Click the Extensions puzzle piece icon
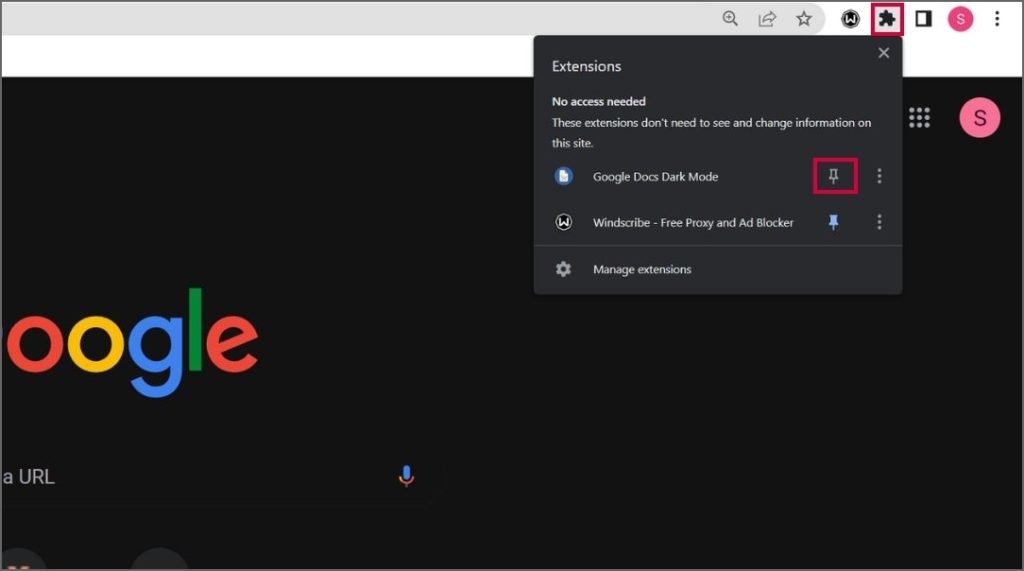The image size is (1024, 571). click(x=887, y=19)
